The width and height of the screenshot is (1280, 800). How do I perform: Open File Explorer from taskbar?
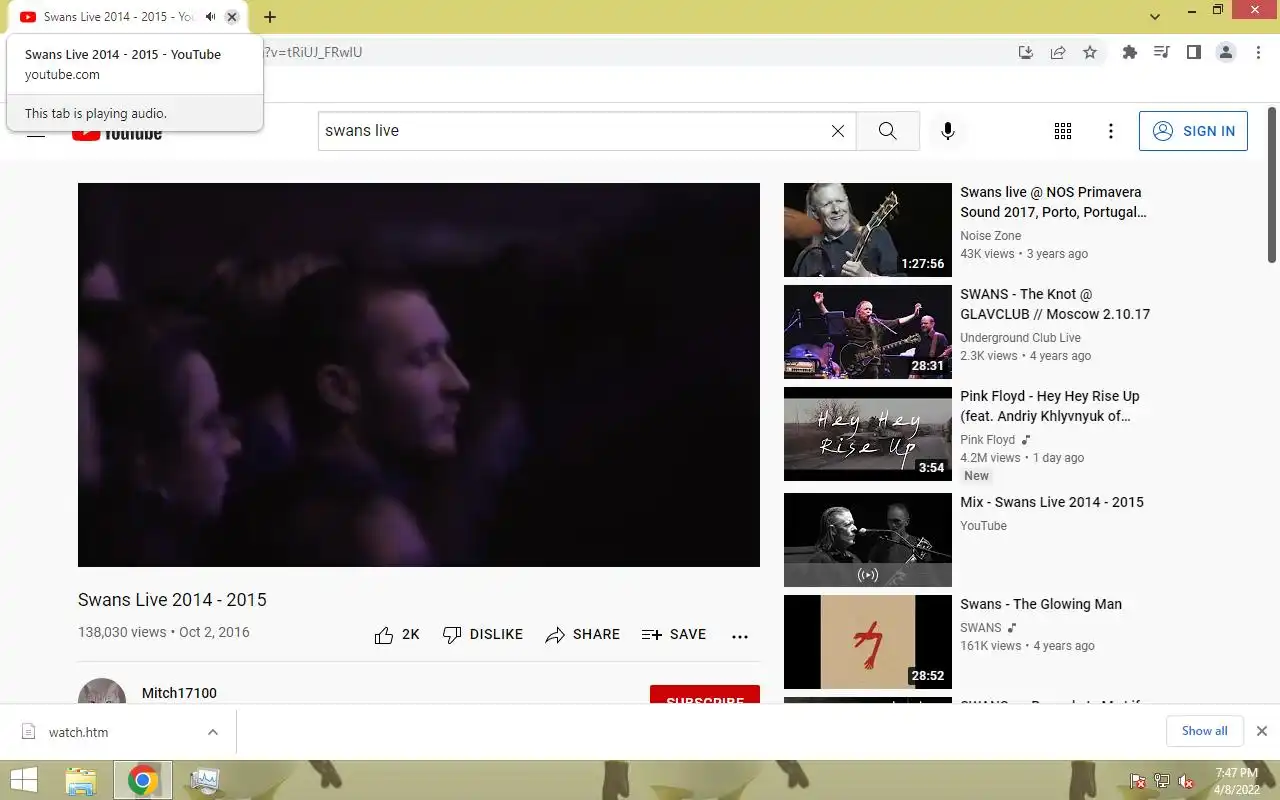coord(81,780)
